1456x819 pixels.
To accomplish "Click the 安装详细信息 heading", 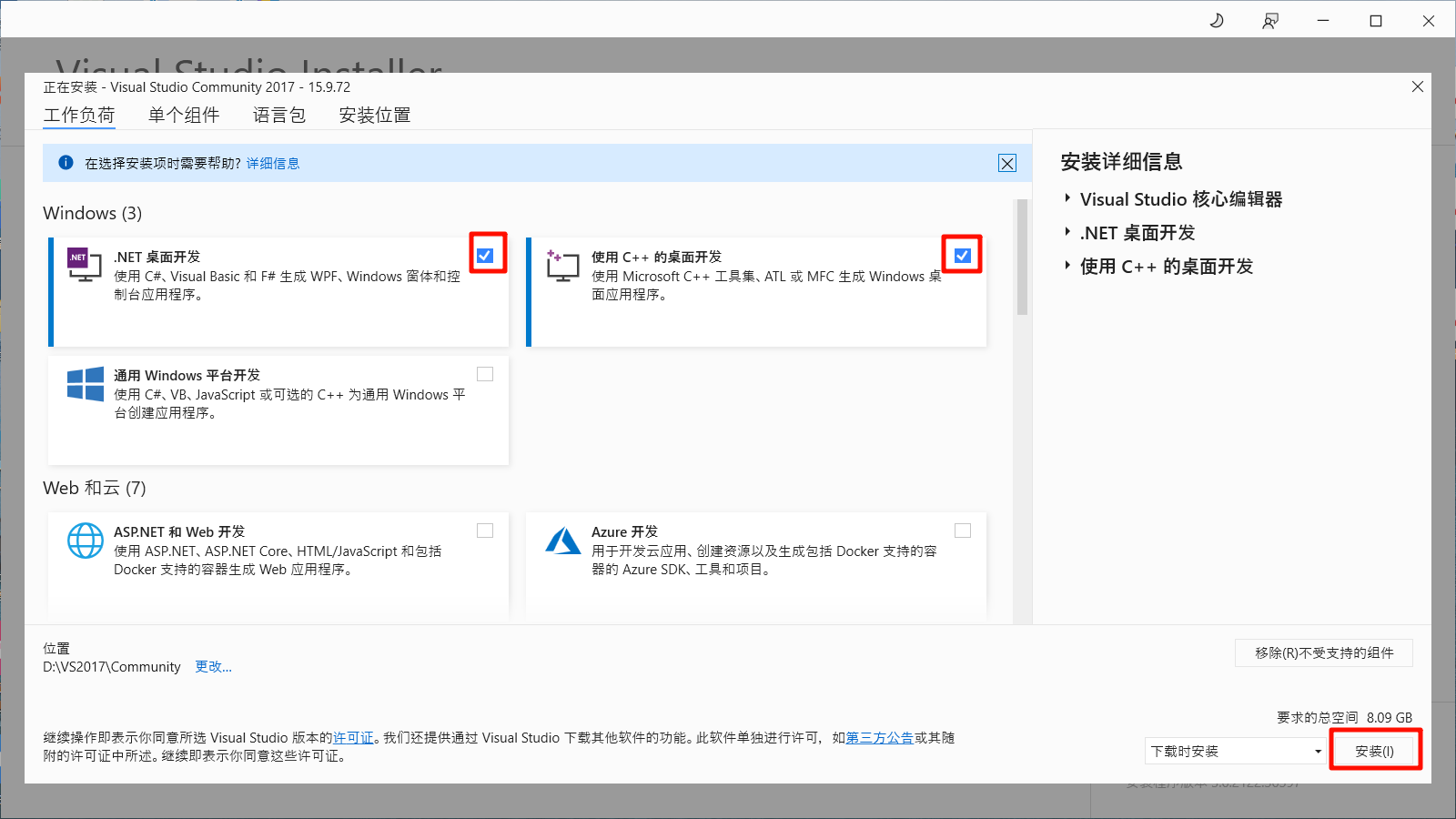I will [1121, 162].
